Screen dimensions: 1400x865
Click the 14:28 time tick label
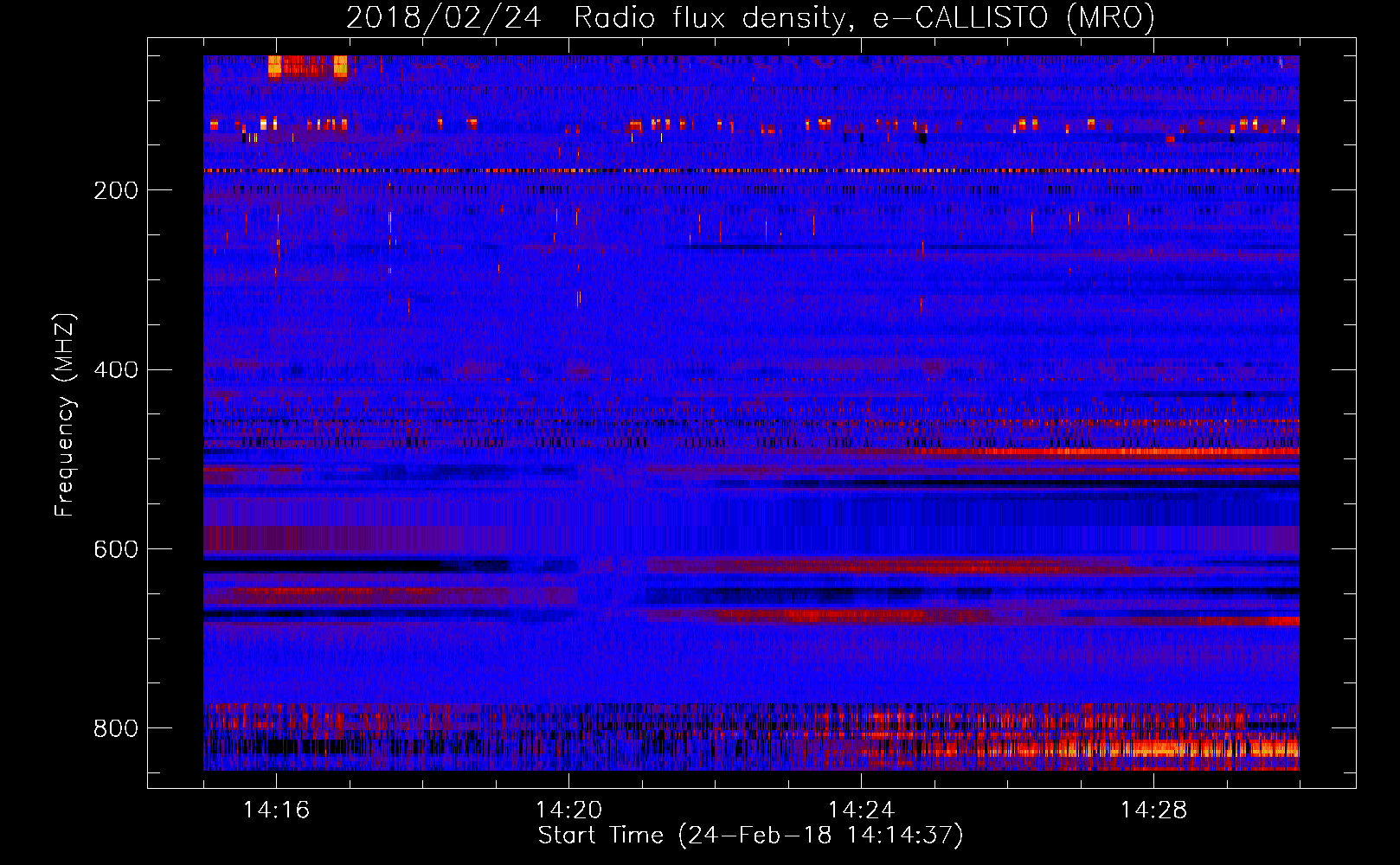point(1153,810)
